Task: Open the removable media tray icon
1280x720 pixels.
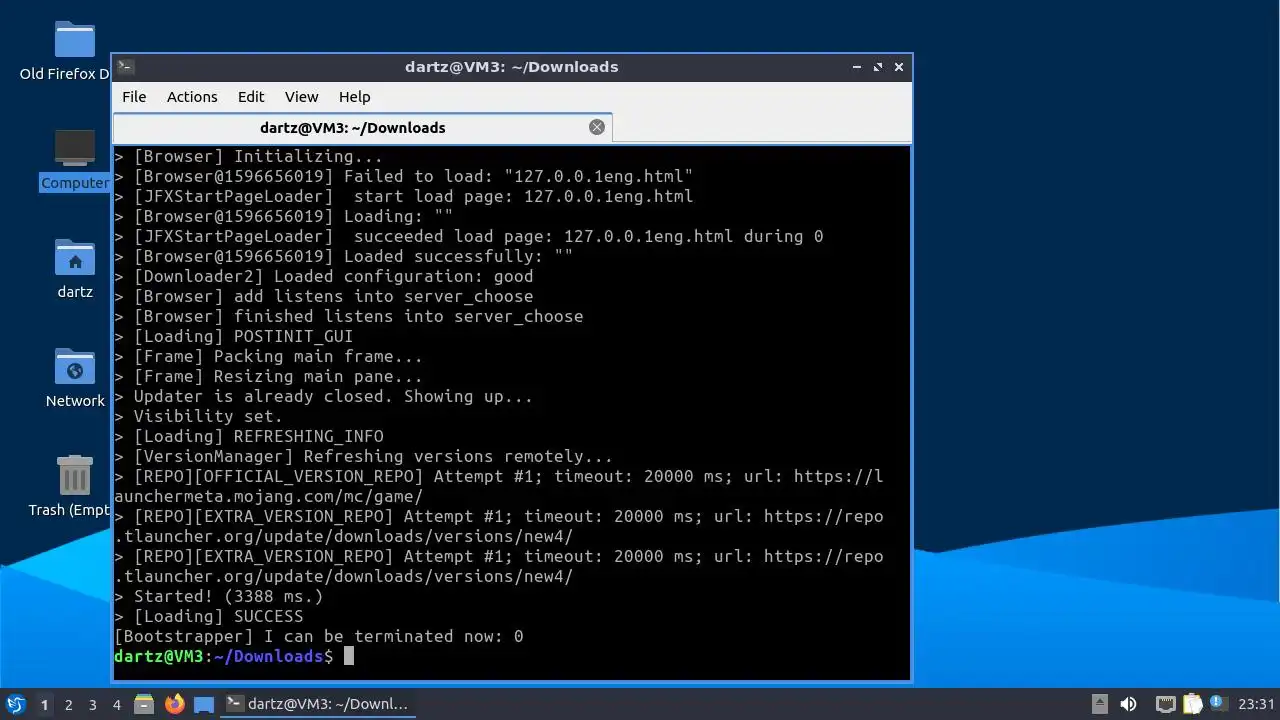Action: point(1099,704)
